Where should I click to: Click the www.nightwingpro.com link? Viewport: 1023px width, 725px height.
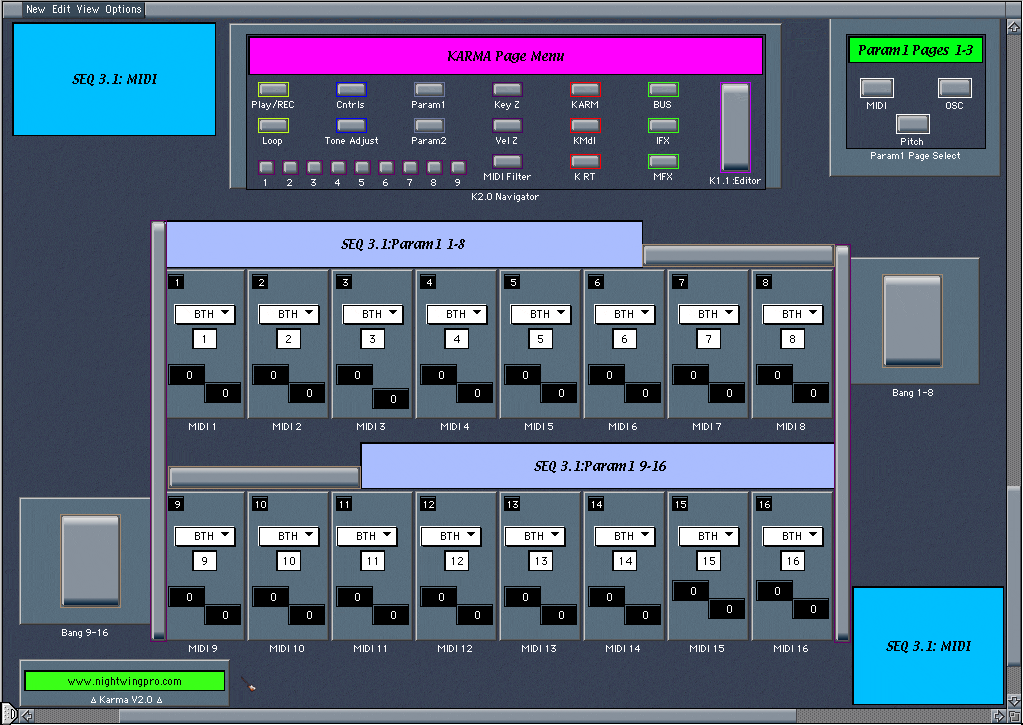(x=125, y=681)
